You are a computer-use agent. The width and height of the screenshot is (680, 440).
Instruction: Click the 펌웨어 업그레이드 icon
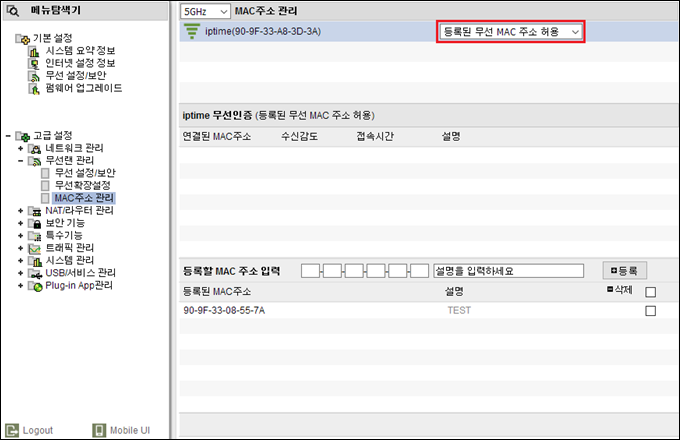pyautogui.click(x=34, y=88)
